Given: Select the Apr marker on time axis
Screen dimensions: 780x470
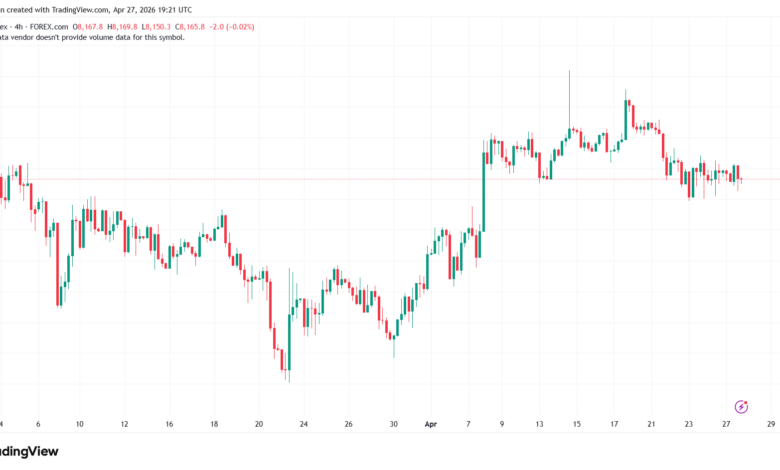Looking at the screenshot, I should 431,424.
